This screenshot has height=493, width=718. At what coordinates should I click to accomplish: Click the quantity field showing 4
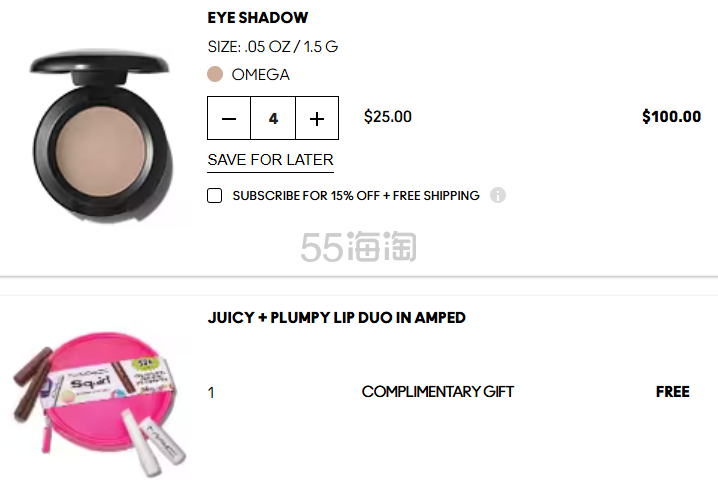point(273,118)
